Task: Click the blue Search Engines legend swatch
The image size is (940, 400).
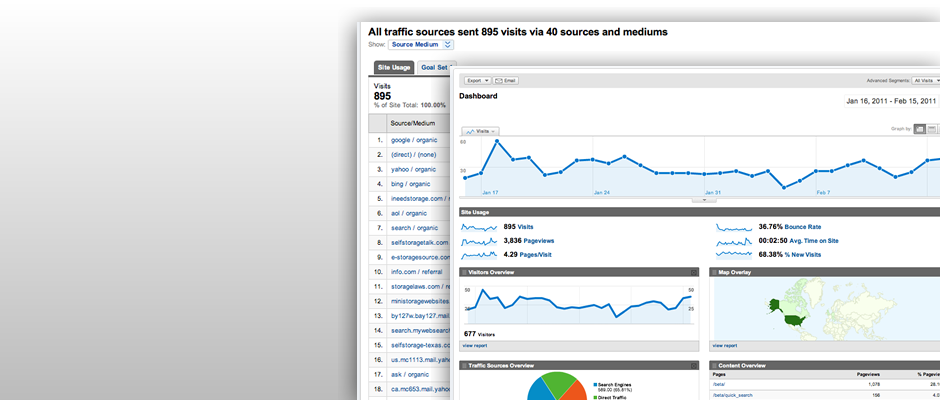Action: pos(594,384)
